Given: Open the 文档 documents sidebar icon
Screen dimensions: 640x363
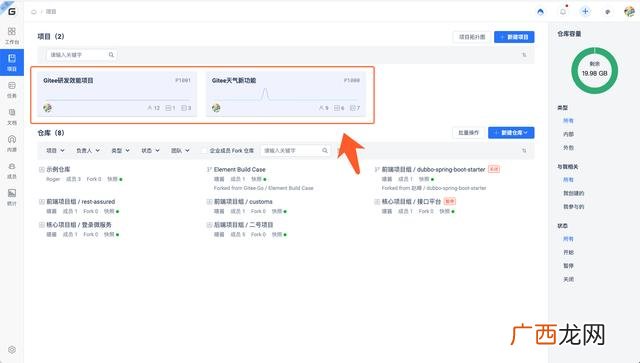Looking at the screenshot, I should tap(12, 116).
